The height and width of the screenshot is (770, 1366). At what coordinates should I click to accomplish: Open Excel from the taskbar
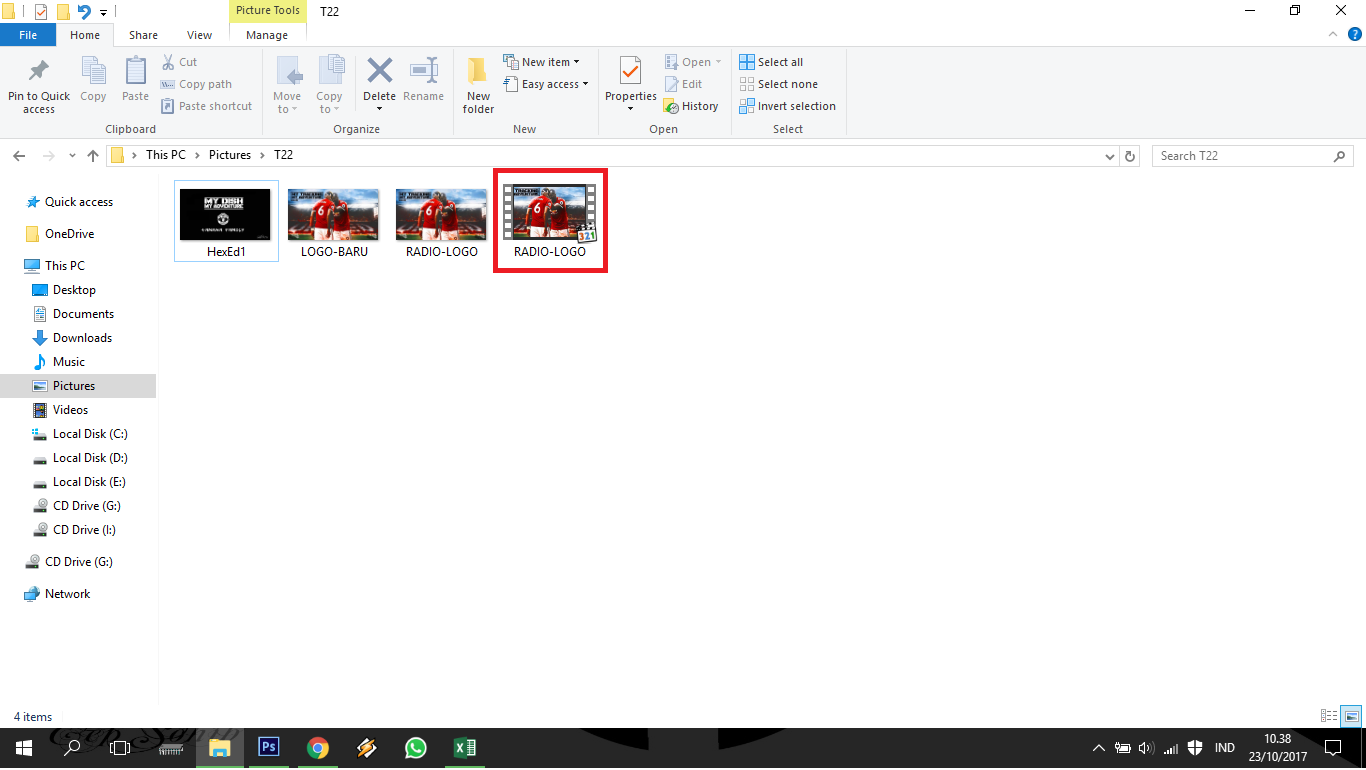[x=465, y=747]
